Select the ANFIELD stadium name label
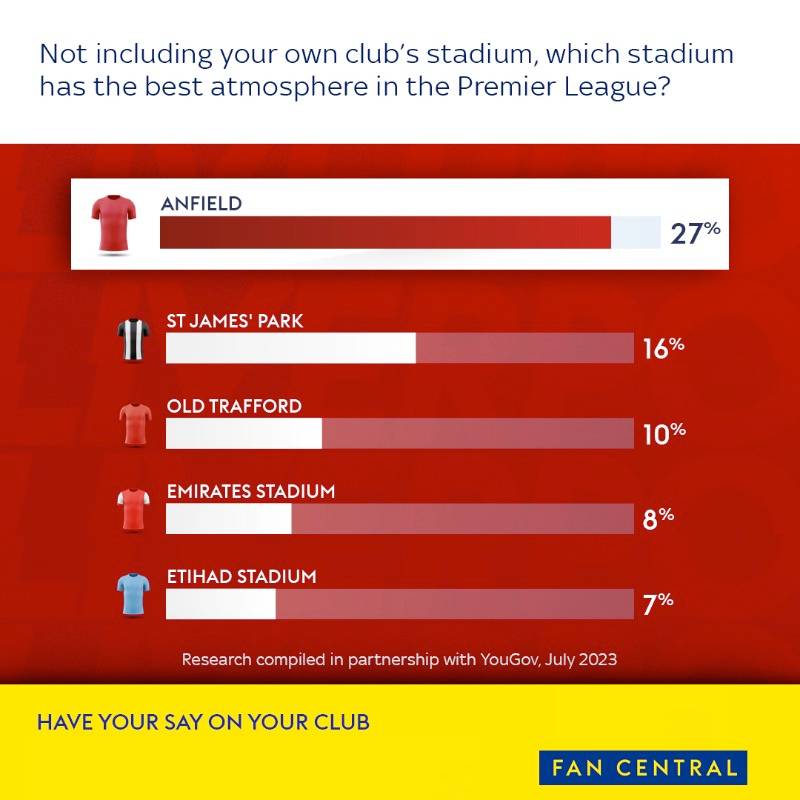Screen dimensions: 800x800 tap(201, 204)
